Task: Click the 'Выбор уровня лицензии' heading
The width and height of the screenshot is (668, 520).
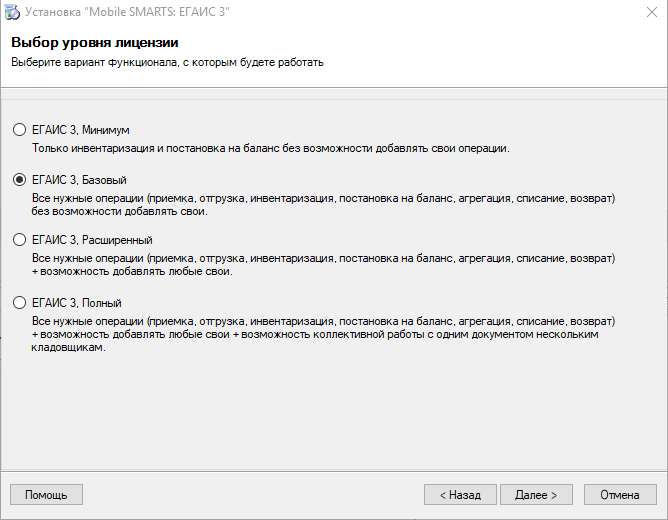Action: coord(95,42)
